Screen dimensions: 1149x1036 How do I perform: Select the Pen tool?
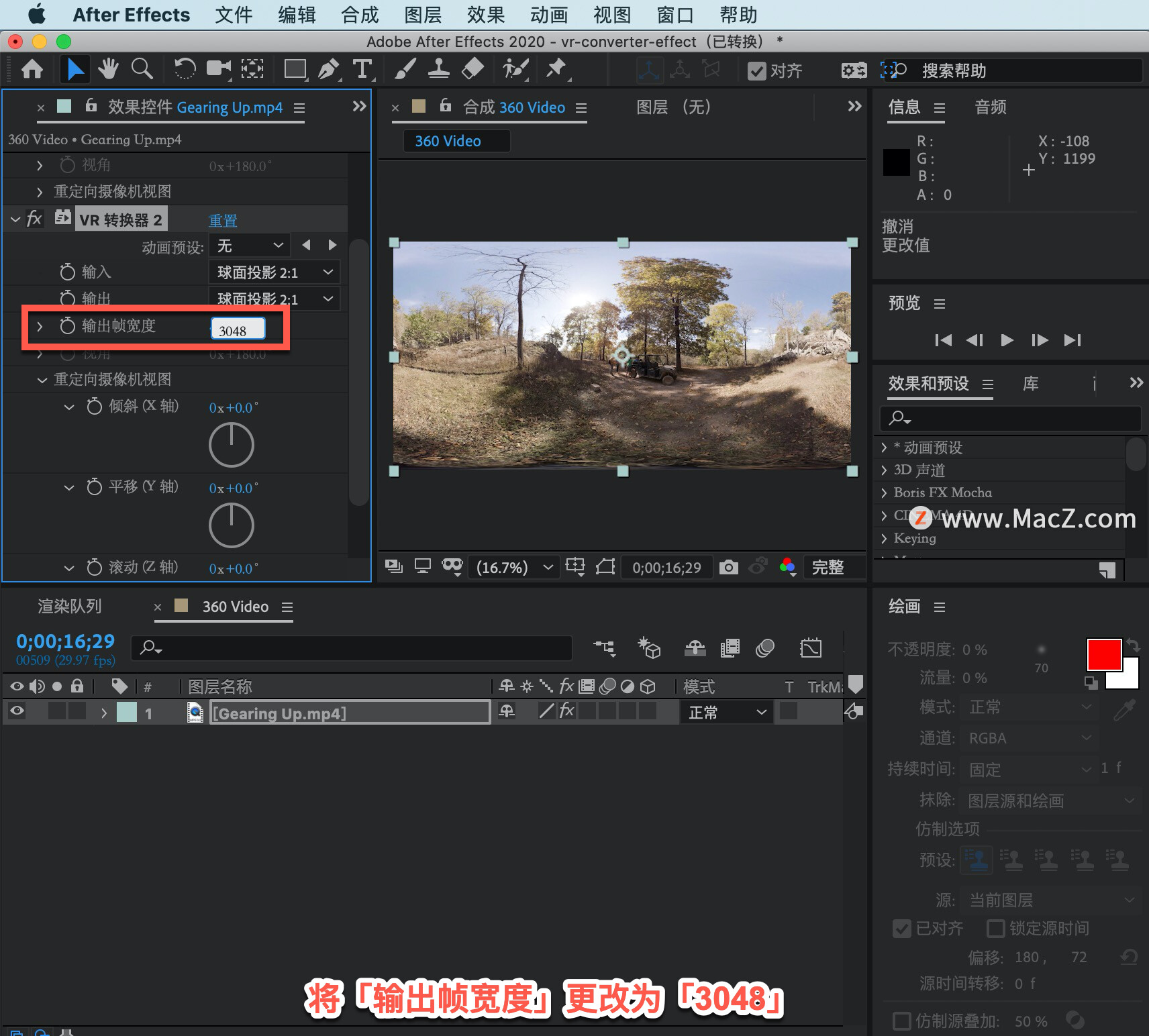pyautogui.click(x=328, y=69)
